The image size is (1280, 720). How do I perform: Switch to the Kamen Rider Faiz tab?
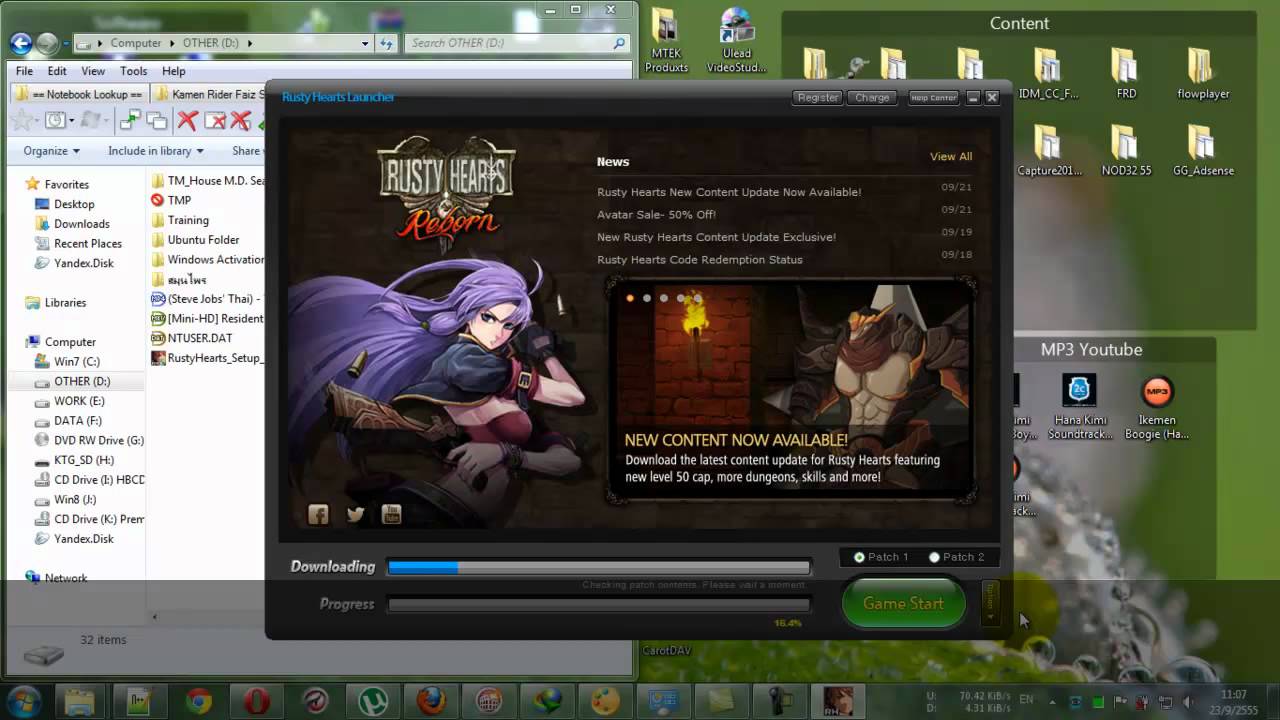[x=210, y=94]
